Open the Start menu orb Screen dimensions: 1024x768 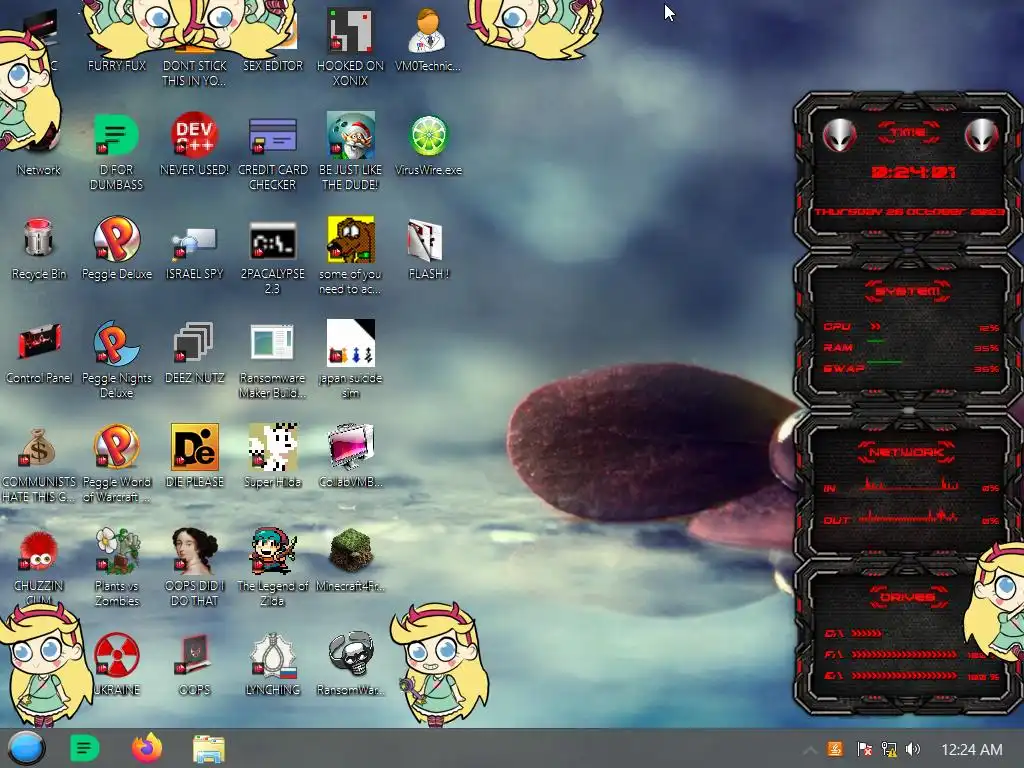tap(26, 748)
